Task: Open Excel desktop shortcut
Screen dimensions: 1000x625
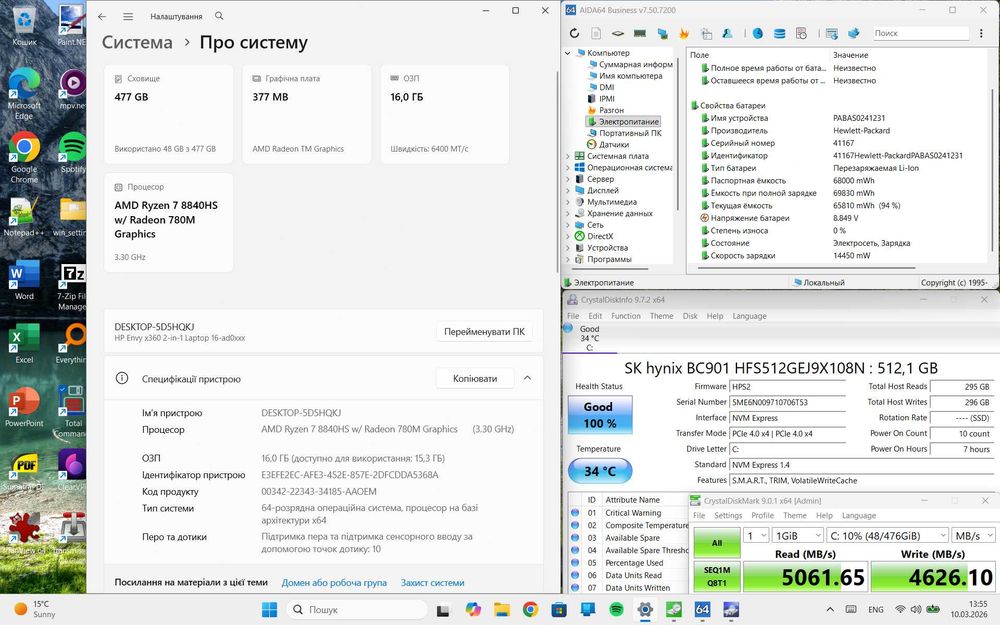Action: coord(24,344)
